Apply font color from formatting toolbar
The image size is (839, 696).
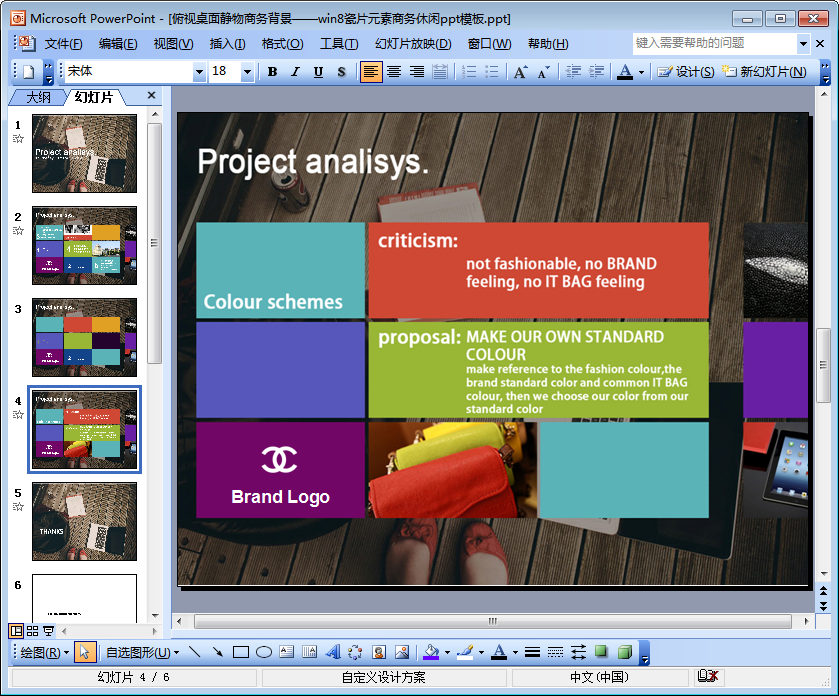[x=624, y=72]
